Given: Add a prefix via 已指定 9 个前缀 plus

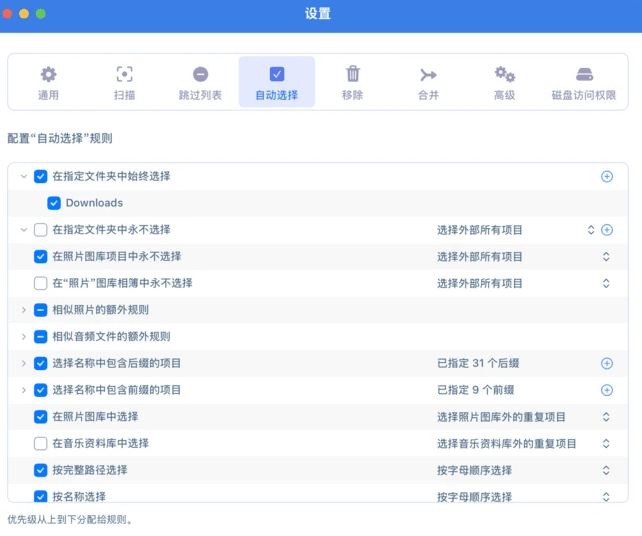Looking at the screenshot, I should 607,390.
